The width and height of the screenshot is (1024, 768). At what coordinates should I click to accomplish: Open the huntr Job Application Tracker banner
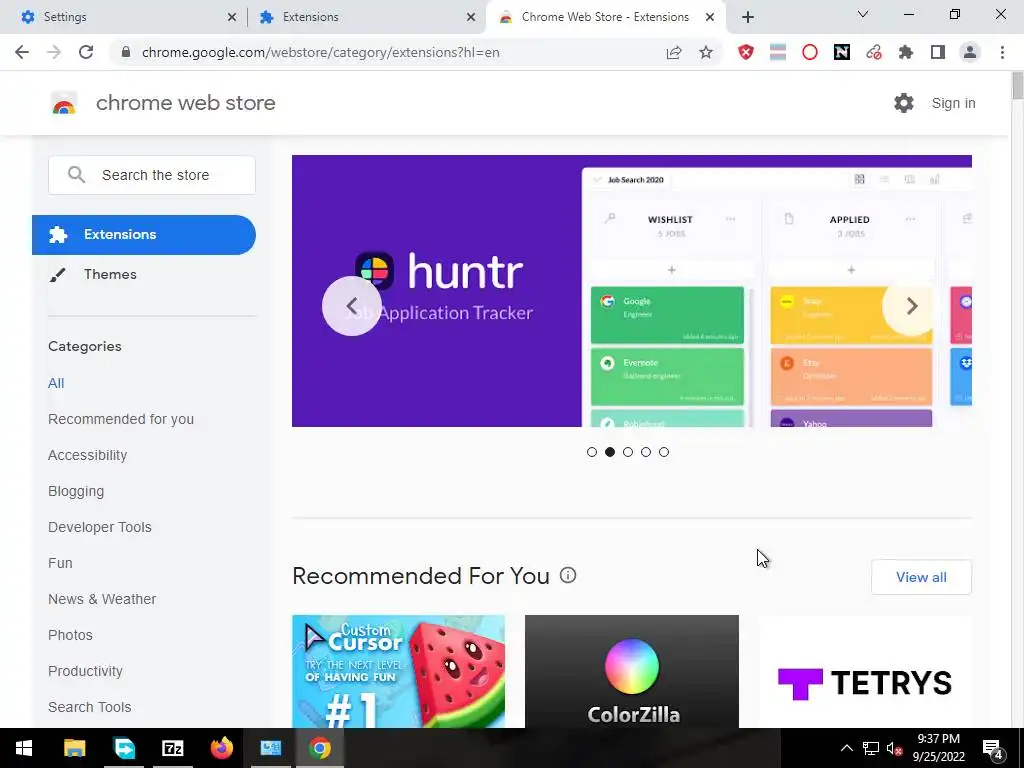point(632,291)
